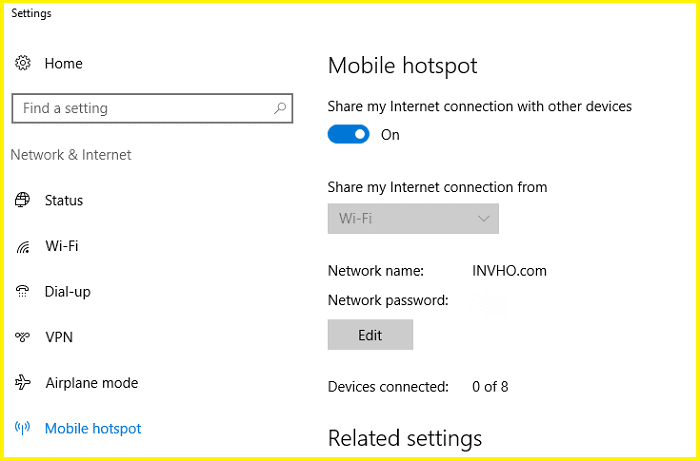Click the VPN icon in sidebar
The height and width of the screenshot is (461, 700).
coord(22,337)
